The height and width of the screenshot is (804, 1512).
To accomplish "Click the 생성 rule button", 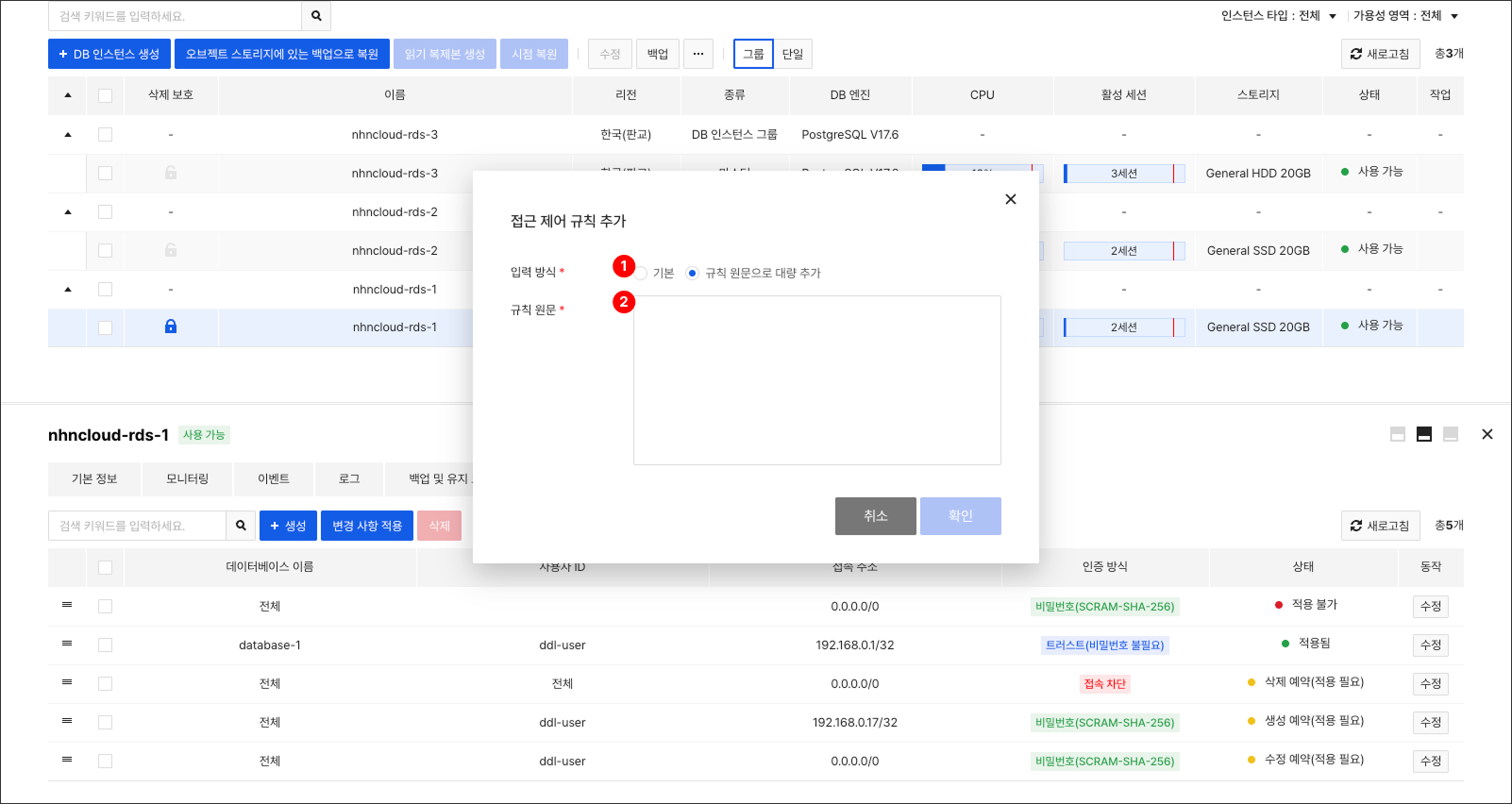I will click(x=288, y=526).
